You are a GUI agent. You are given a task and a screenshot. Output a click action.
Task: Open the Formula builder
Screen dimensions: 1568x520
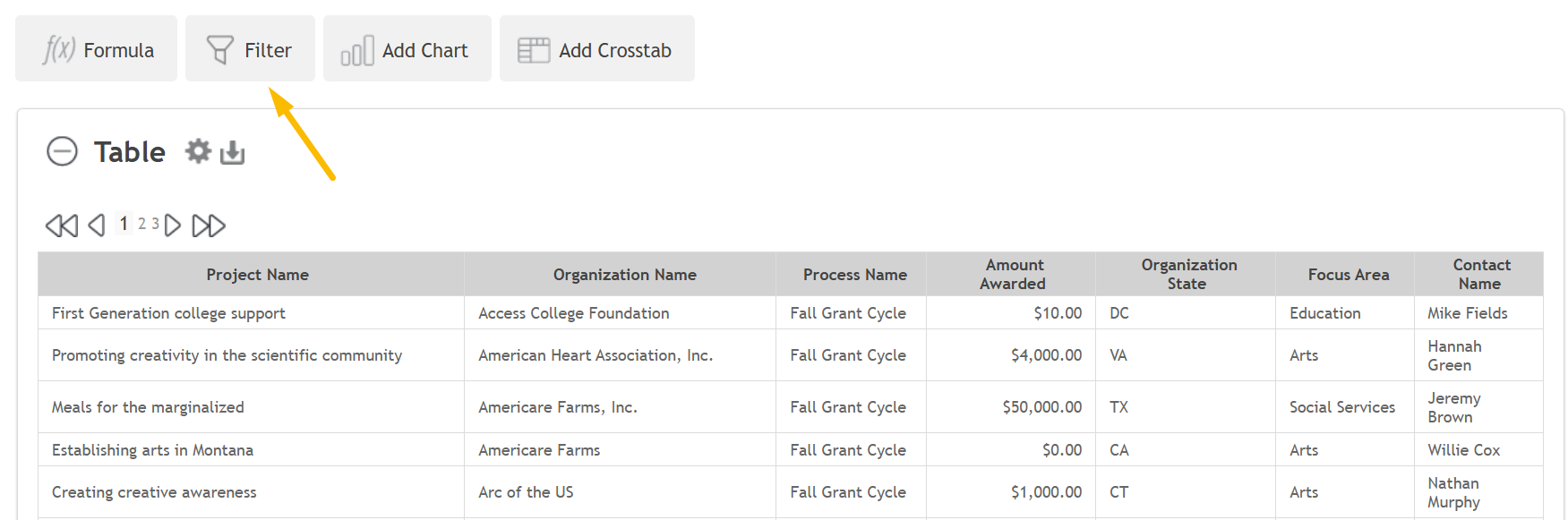pyautogui.click(x=97, y=49)
